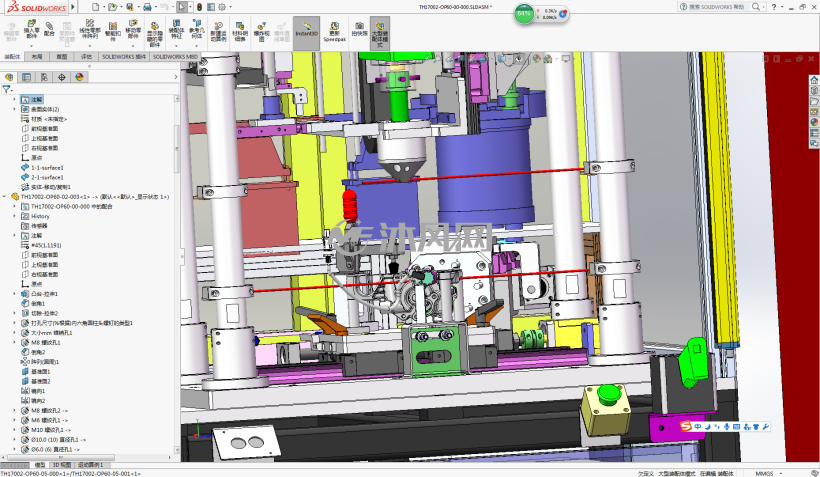Open Linear Component Pattern dropdown arrow
This screenshot has width=820, height=477.
point(90,46)
